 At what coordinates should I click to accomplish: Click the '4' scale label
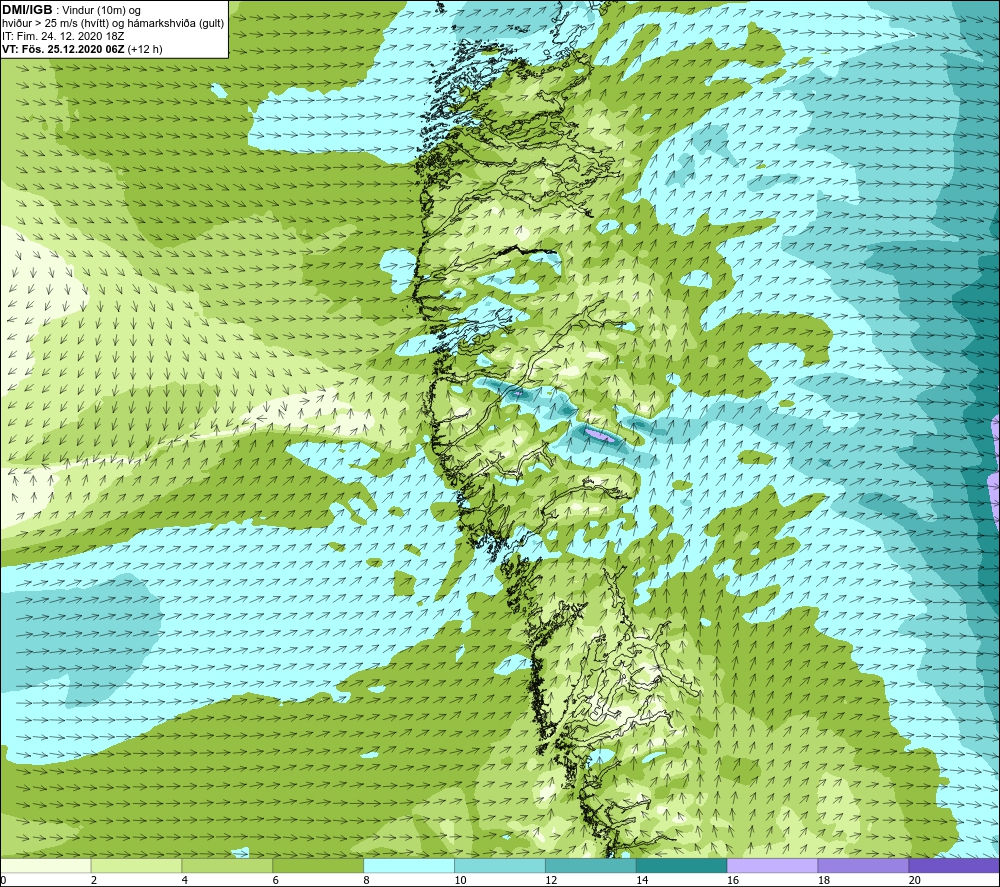184,881
